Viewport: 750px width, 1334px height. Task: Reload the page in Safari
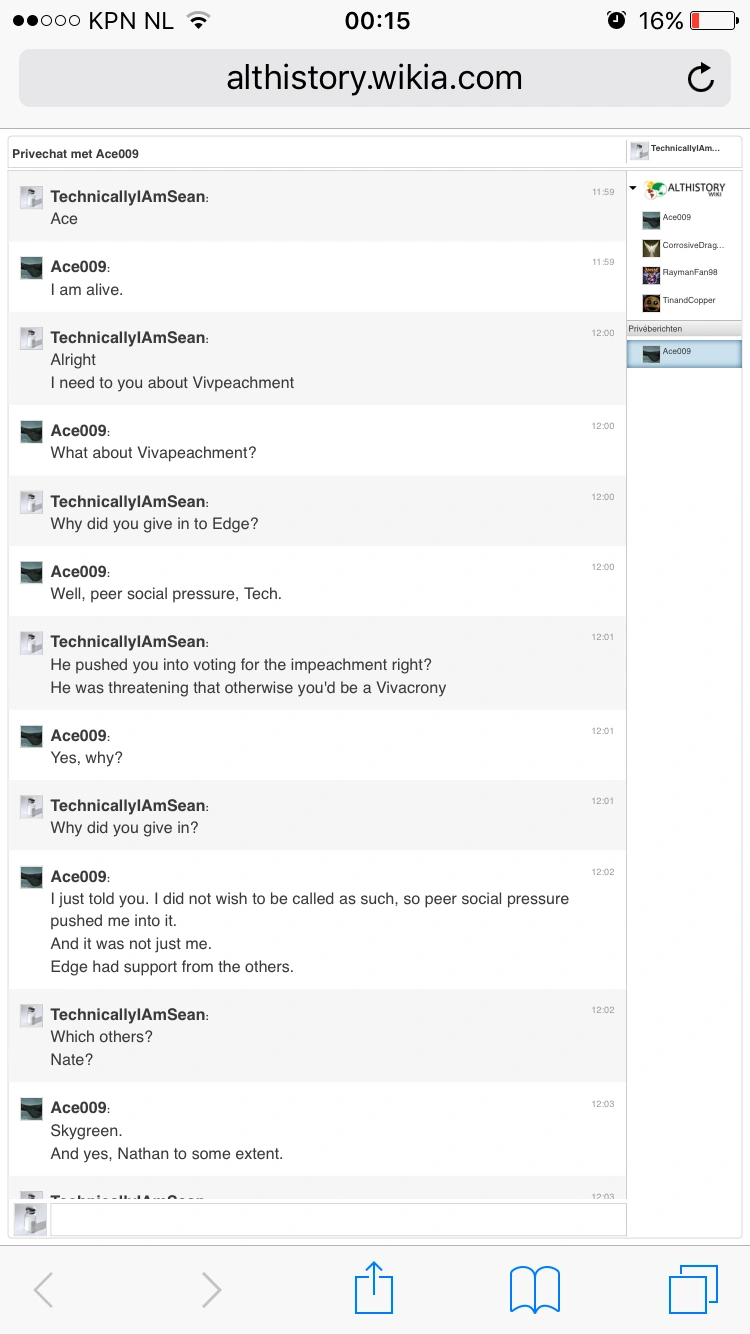[x=701, y=78]
